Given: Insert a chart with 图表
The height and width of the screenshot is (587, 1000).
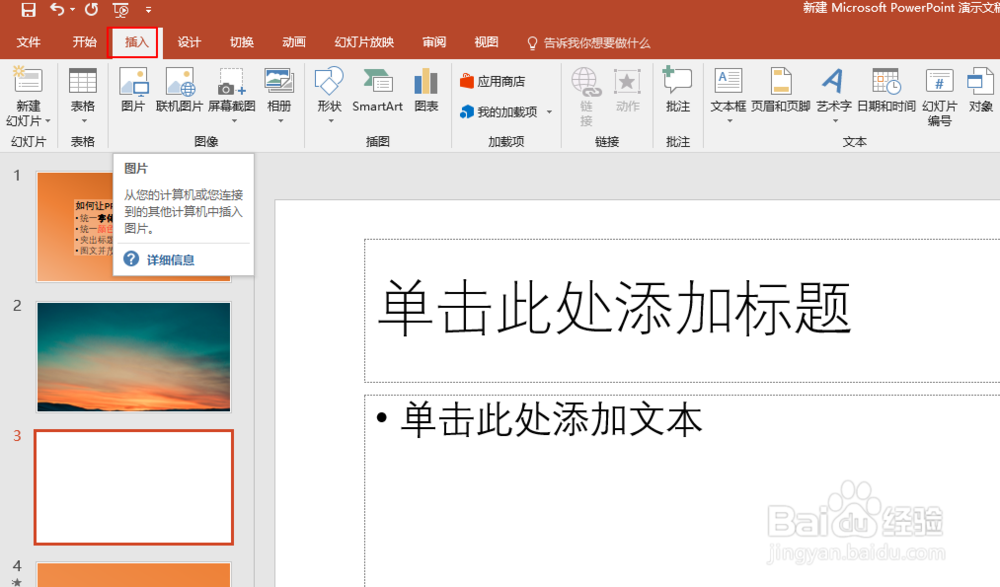Looking at the screenshot, I should point(426,89).
